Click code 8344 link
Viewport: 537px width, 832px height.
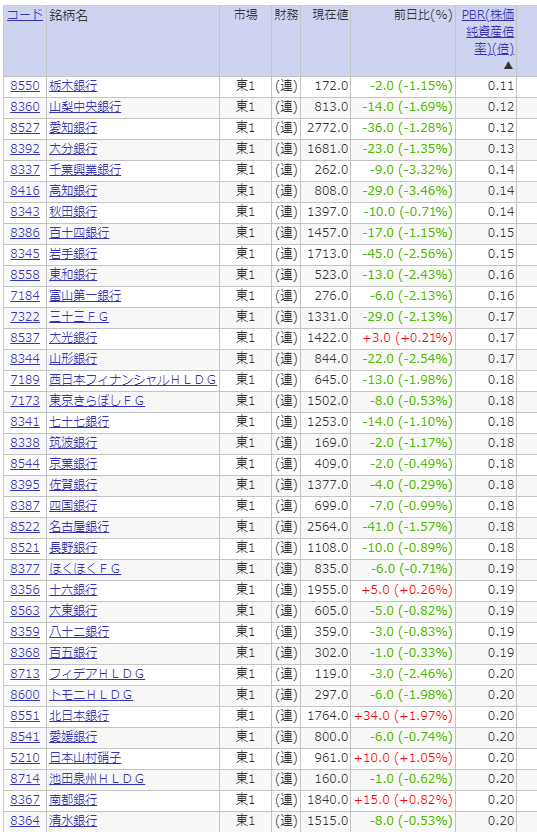[25, 359]
